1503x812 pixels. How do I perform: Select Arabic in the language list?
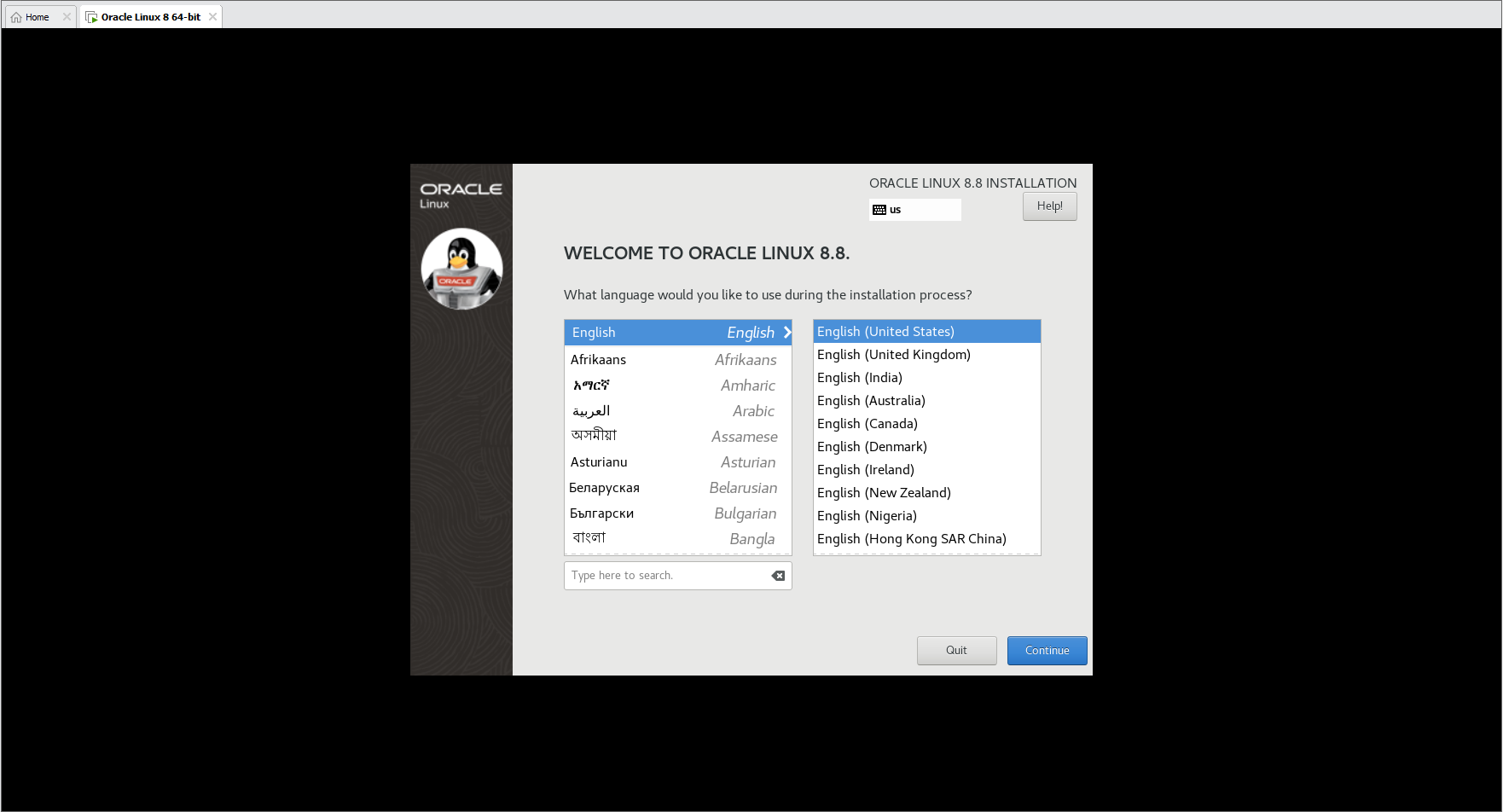coord(677,411)
